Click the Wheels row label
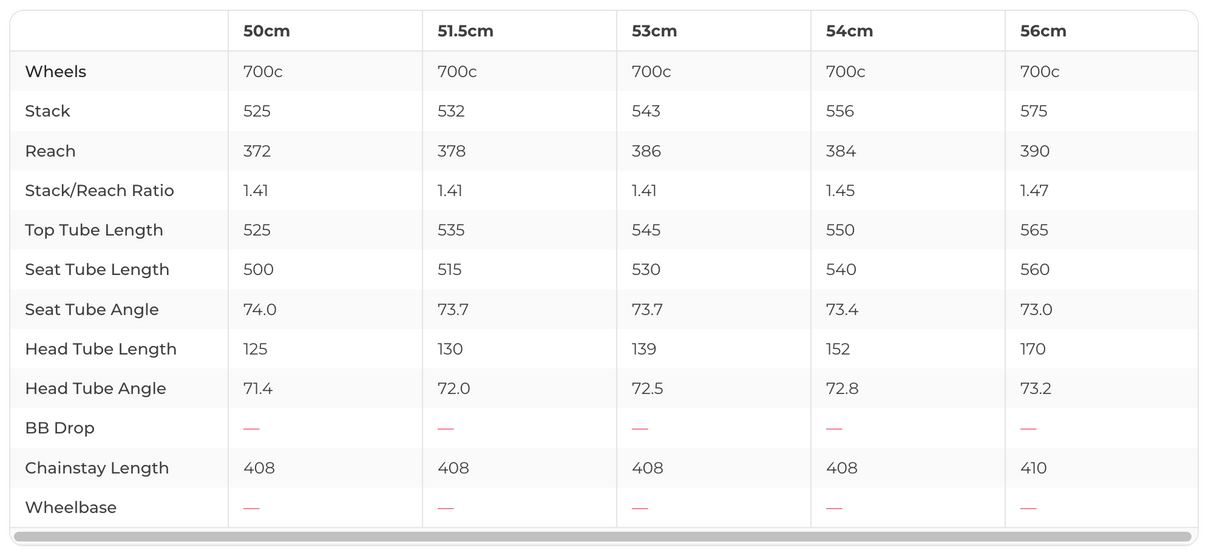 (56, 71)
